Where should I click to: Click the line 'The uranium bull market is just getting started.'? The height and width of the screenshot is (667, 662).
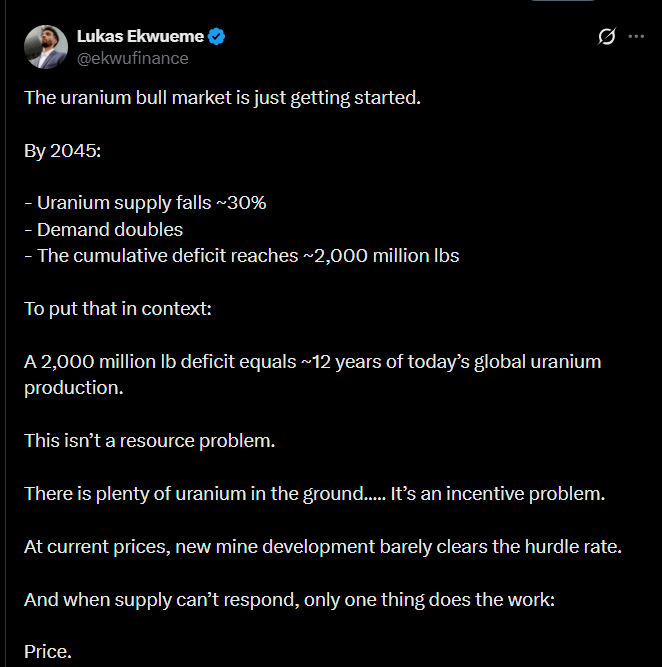(223, 98)
